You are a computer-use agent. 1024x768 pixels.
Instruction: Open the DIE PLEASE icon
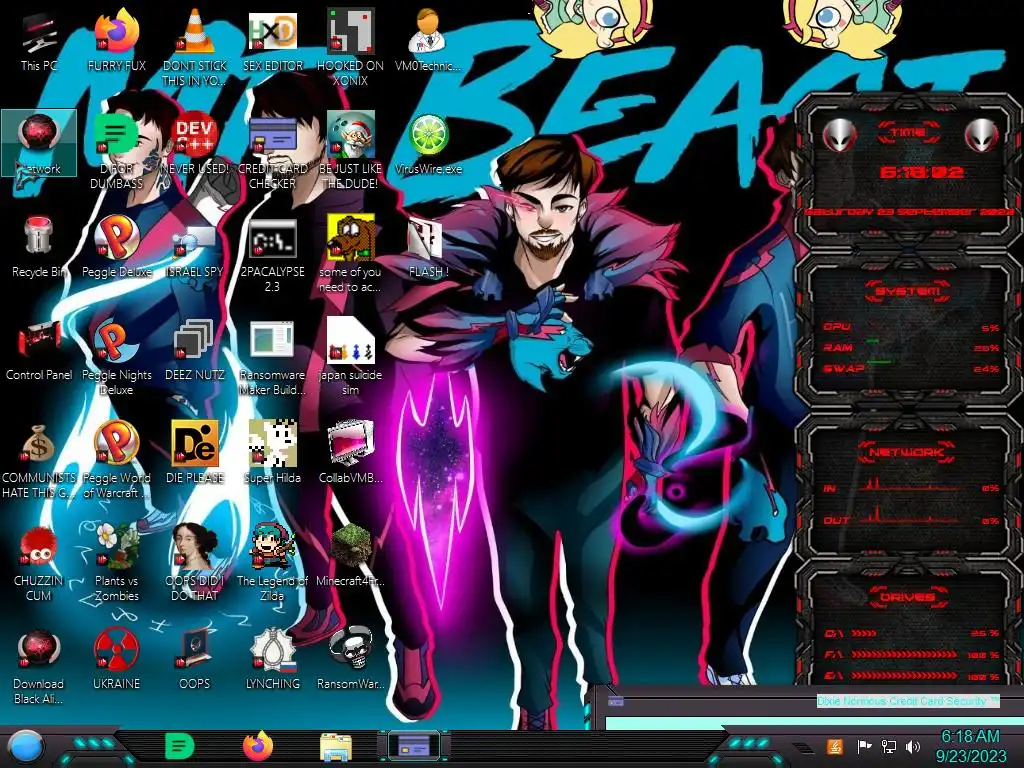click(195, 452)
